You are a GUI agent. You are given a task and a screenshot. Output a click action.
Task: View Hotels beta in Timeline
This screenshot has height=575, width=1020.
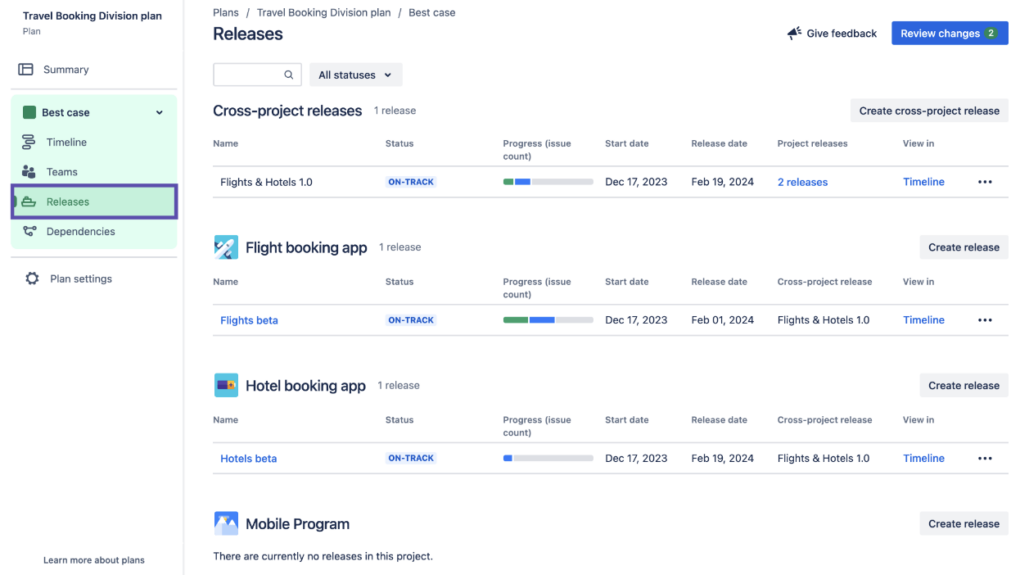tap(923, 459)
